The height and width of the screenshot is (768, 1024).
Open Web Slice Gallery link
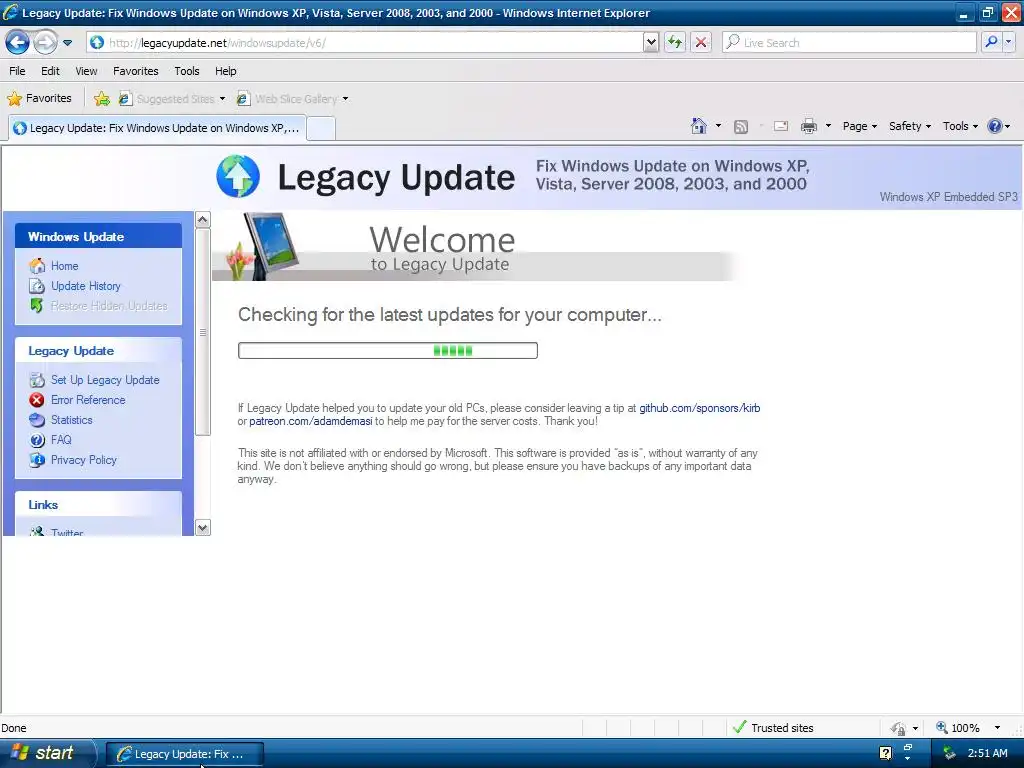point(287,99)
